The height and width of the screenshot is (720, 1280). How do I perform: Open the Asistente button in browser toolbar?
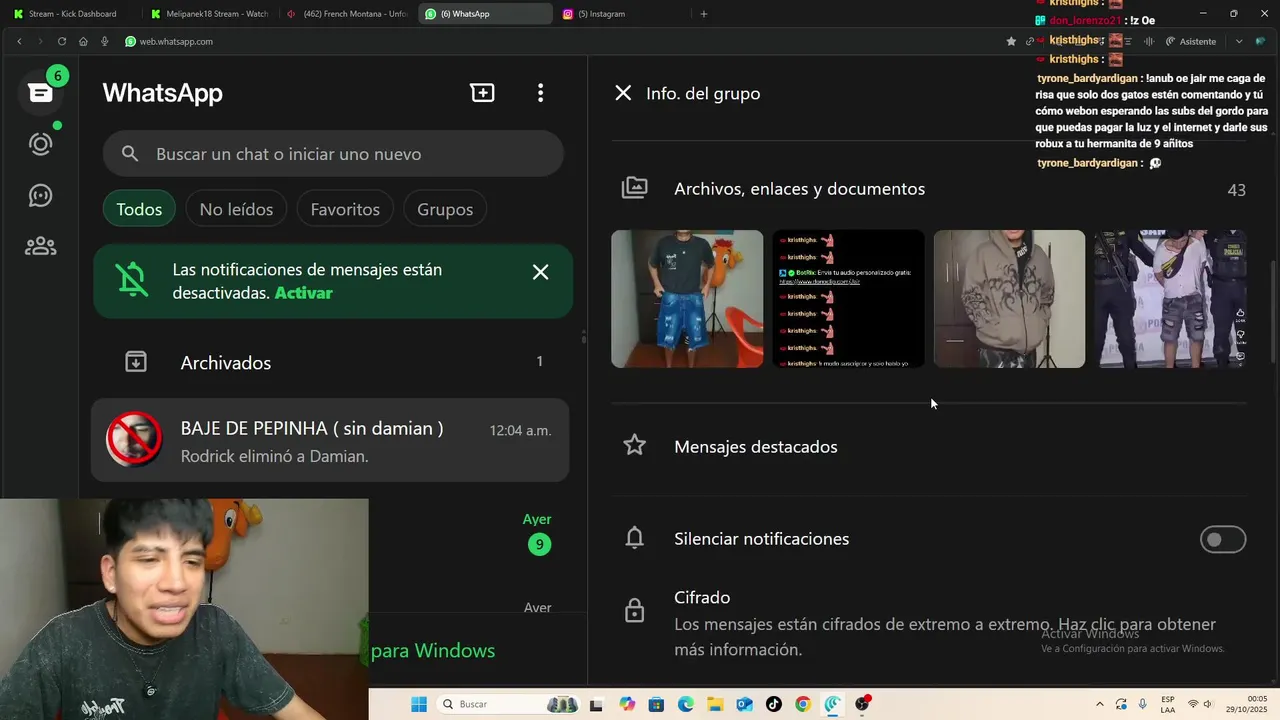[x=1191, y=41]
